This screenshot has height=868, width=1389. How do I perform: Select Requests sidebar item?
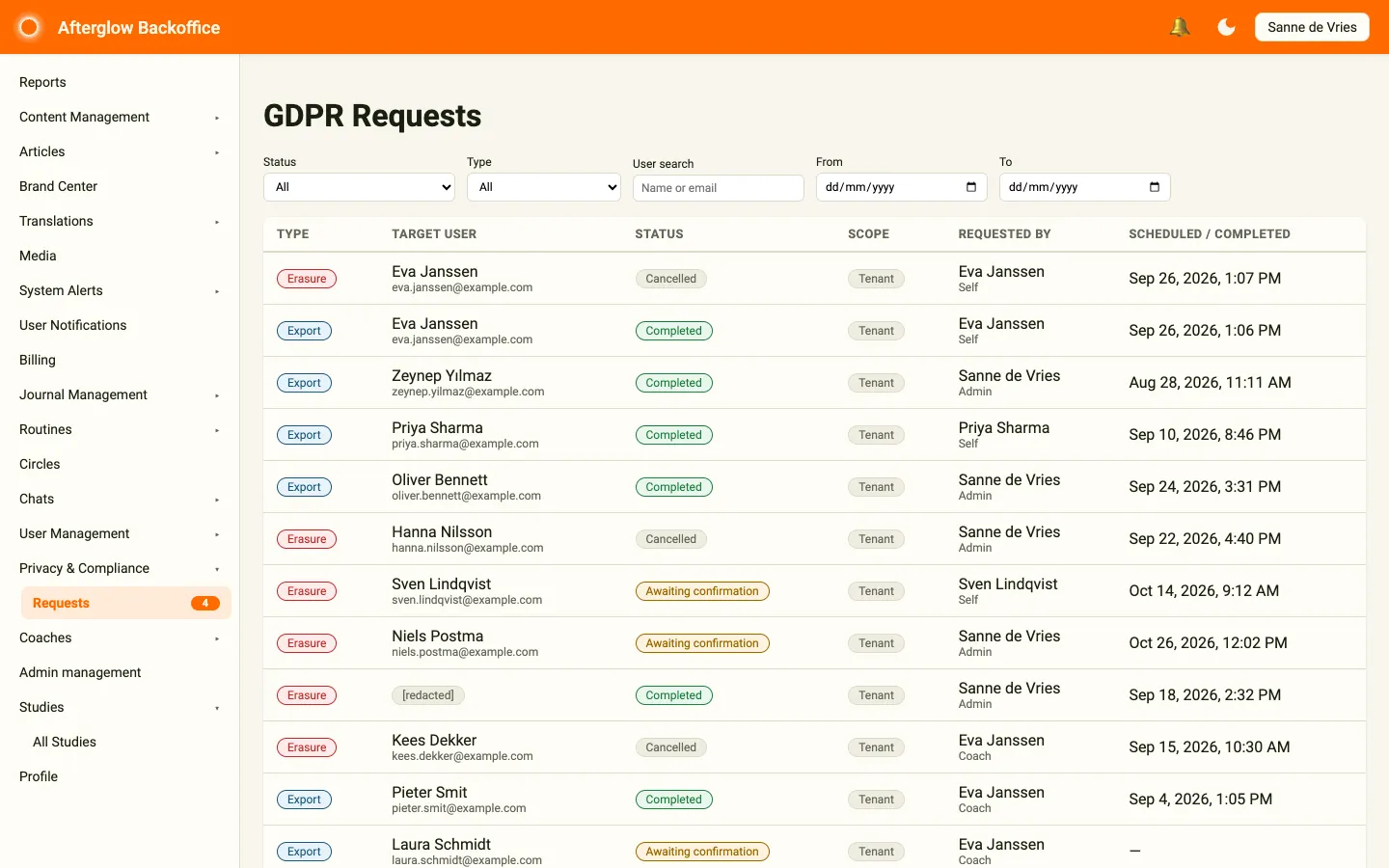[x=125, y=603]
